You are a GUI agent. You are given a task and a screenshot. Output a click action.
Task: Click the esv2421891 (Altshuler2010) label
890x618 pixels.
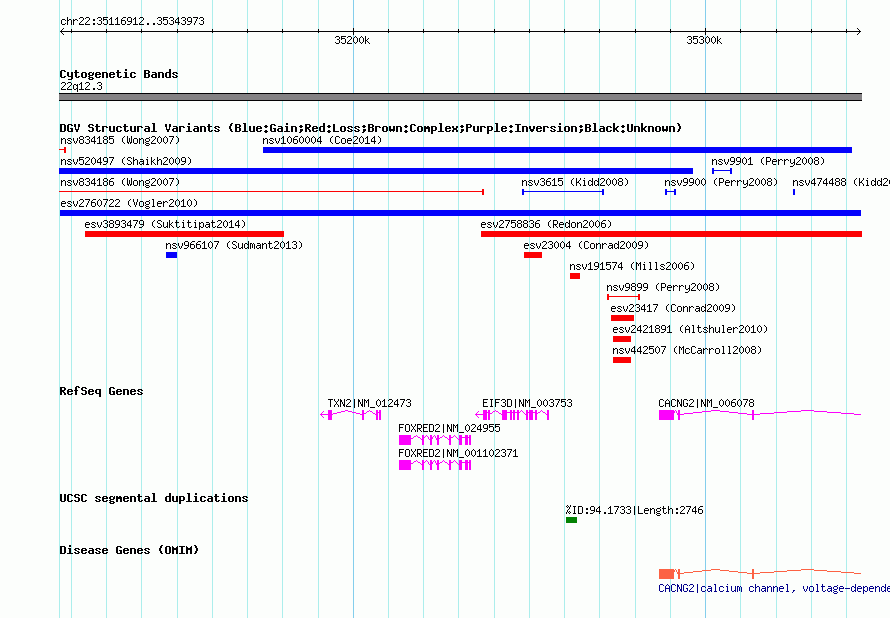click(x=690, y=329)
